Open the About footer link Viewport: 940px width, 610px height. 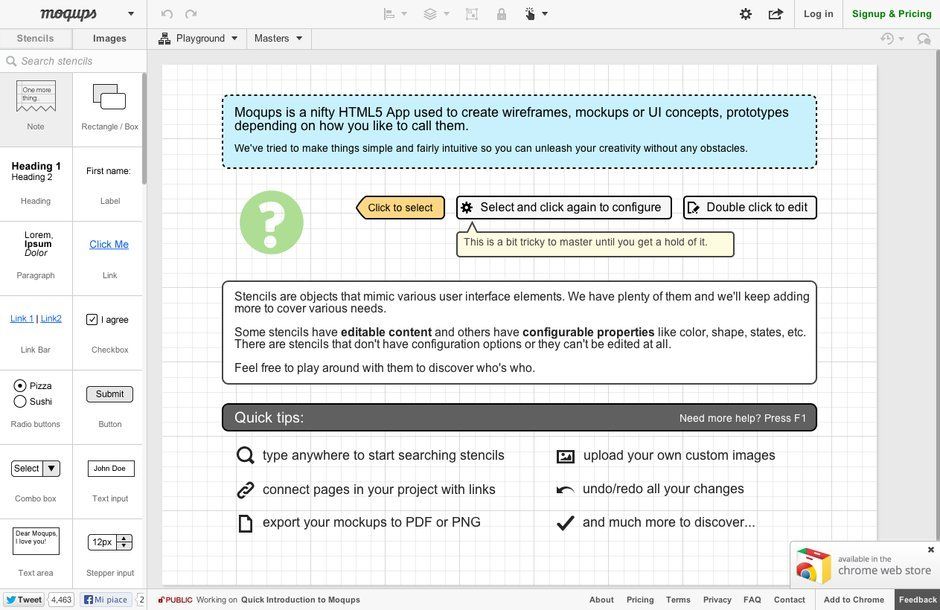click(601, 600)
